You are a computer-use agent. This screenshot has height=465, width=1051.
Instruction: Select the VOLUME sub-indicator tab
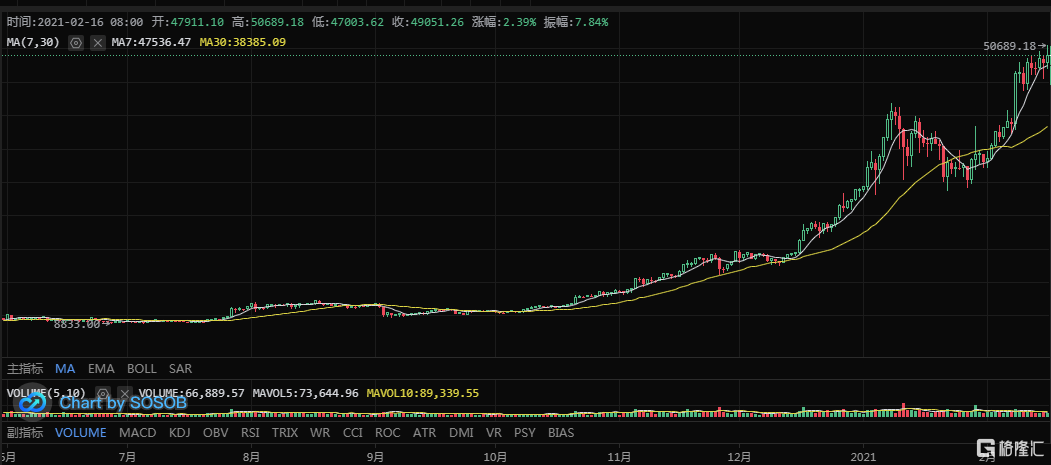tap(80, 433)
